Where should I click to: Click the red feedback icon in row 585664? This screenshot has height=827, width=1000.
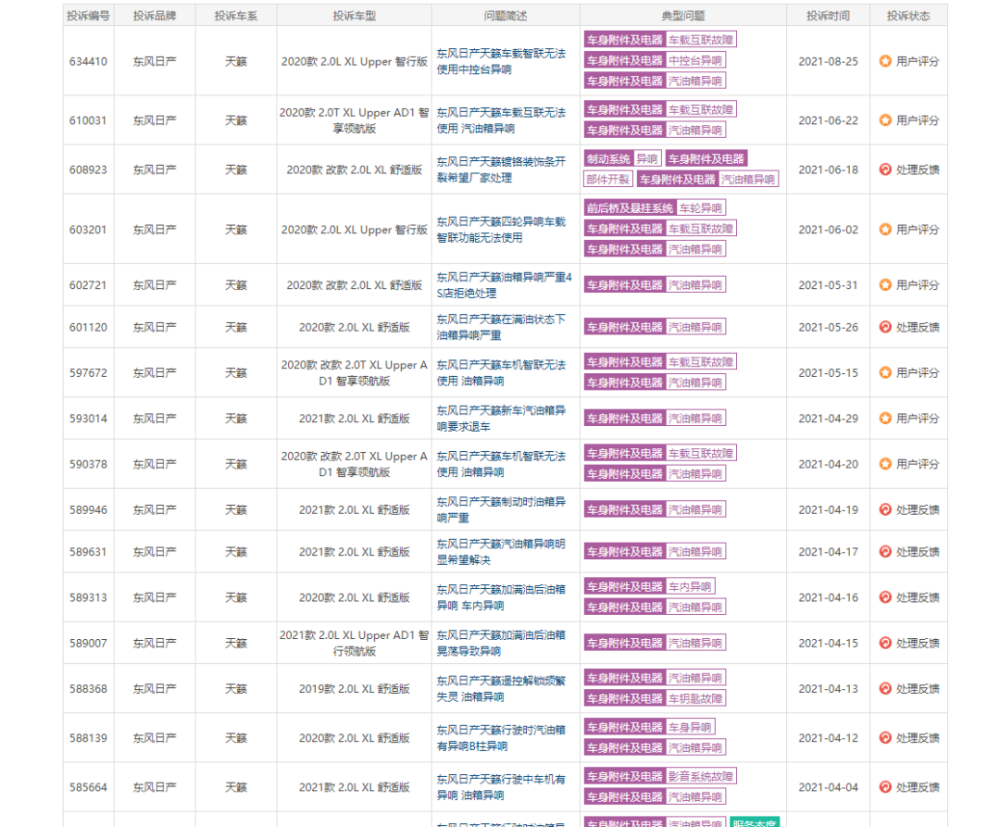click(885, 787)
